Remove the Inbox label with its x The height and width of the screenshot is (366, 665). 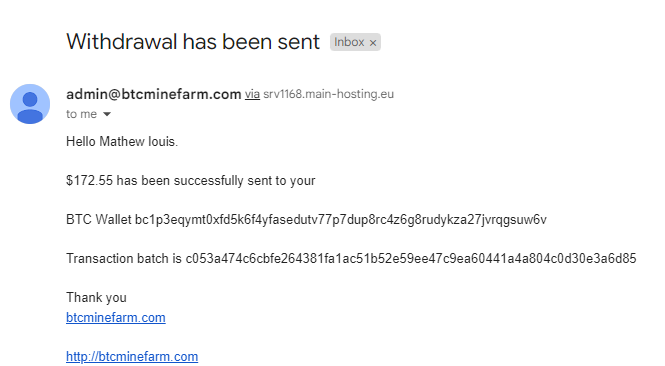(x=373, y=43)
